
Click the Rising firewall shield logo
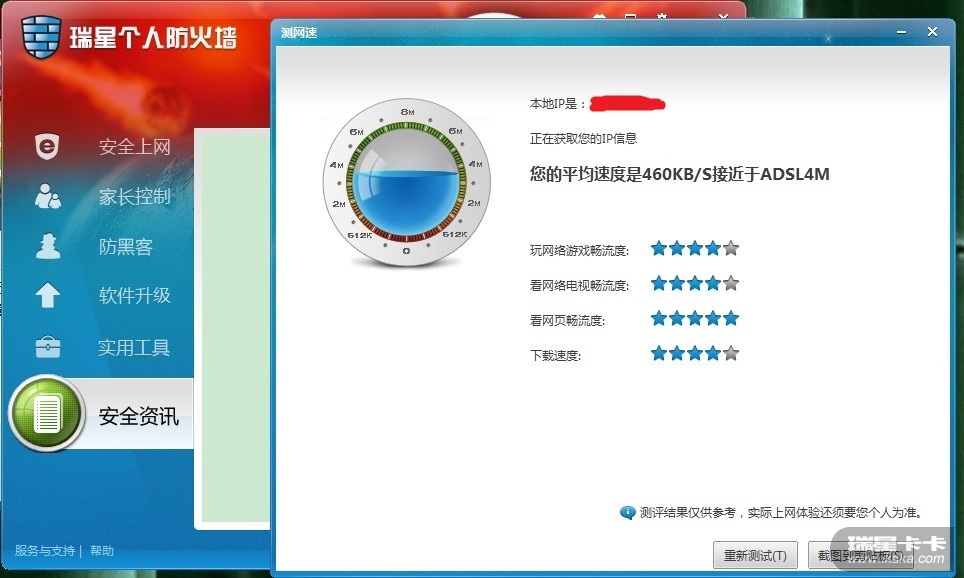[41, 37]
